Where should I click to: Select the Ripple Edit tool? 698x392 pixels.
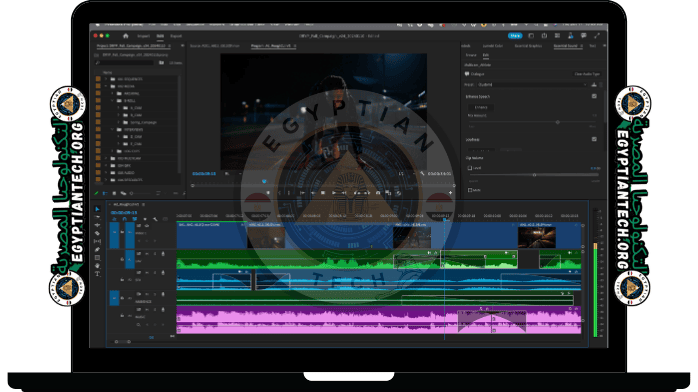97,225
